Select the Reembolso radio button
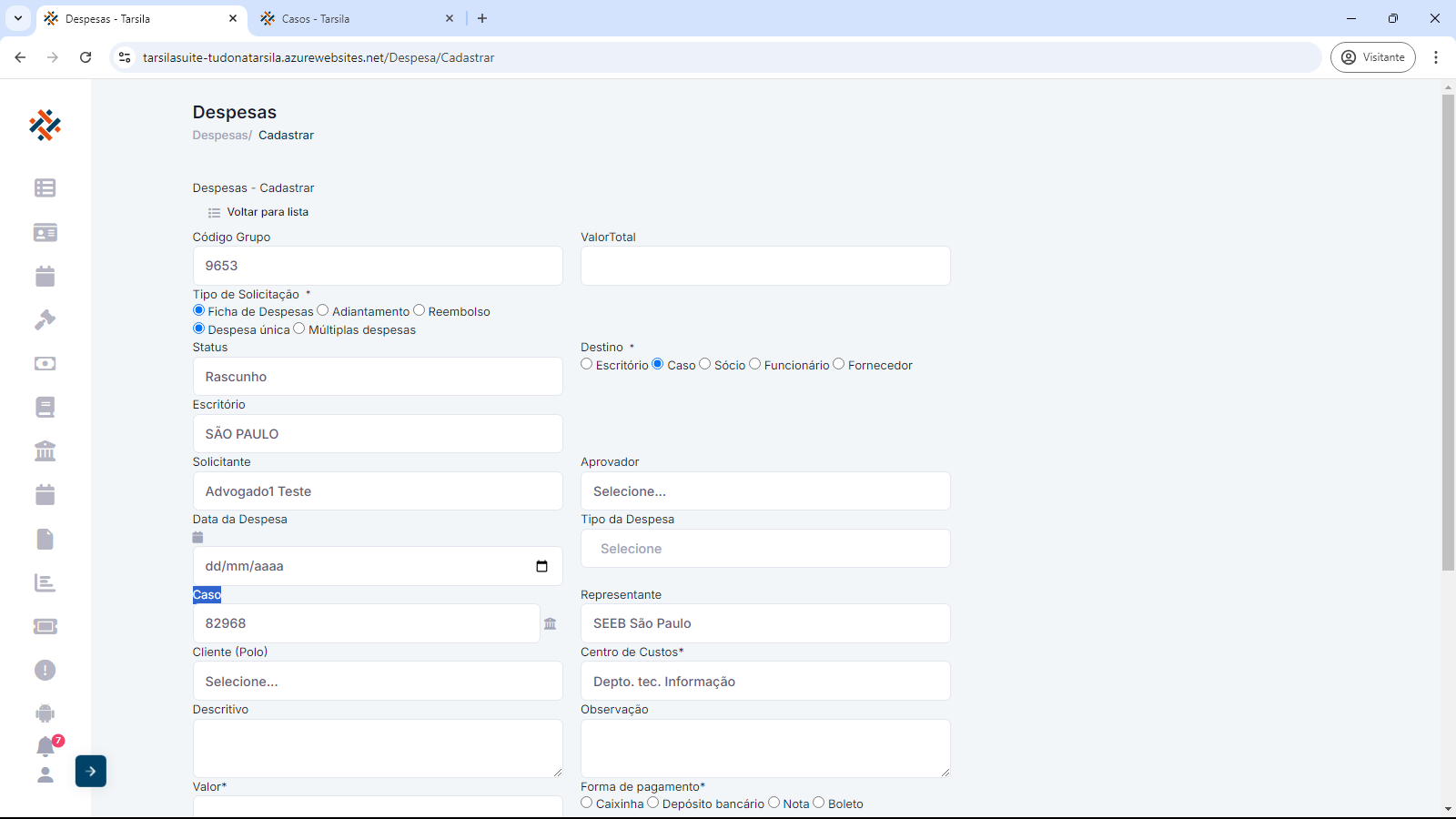The height and width of the screenshot is (819, 1456). pyautogui.click(x=420, y=310)
